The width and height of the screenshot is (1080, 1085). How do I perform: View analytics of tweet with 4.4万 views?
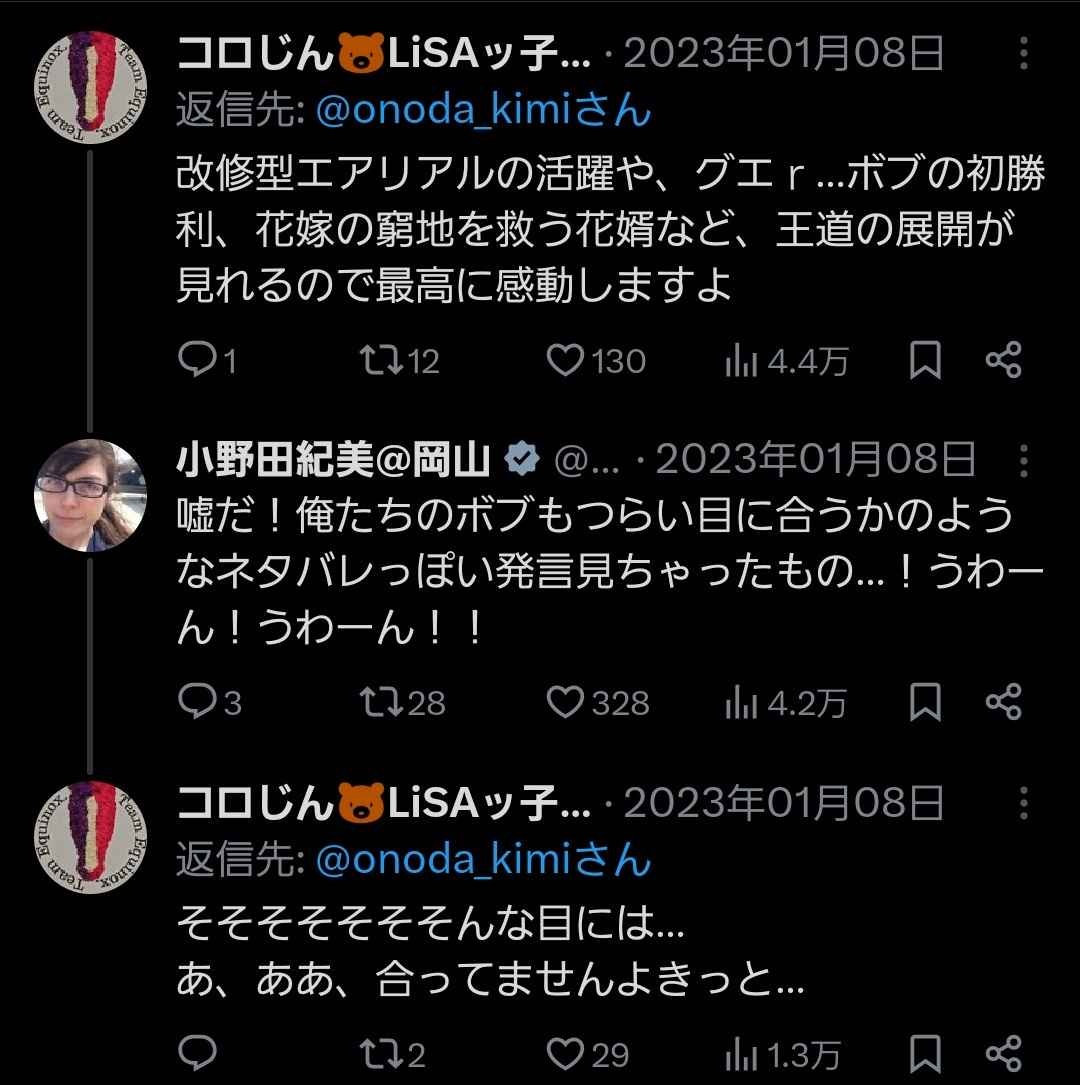[742, 361]
